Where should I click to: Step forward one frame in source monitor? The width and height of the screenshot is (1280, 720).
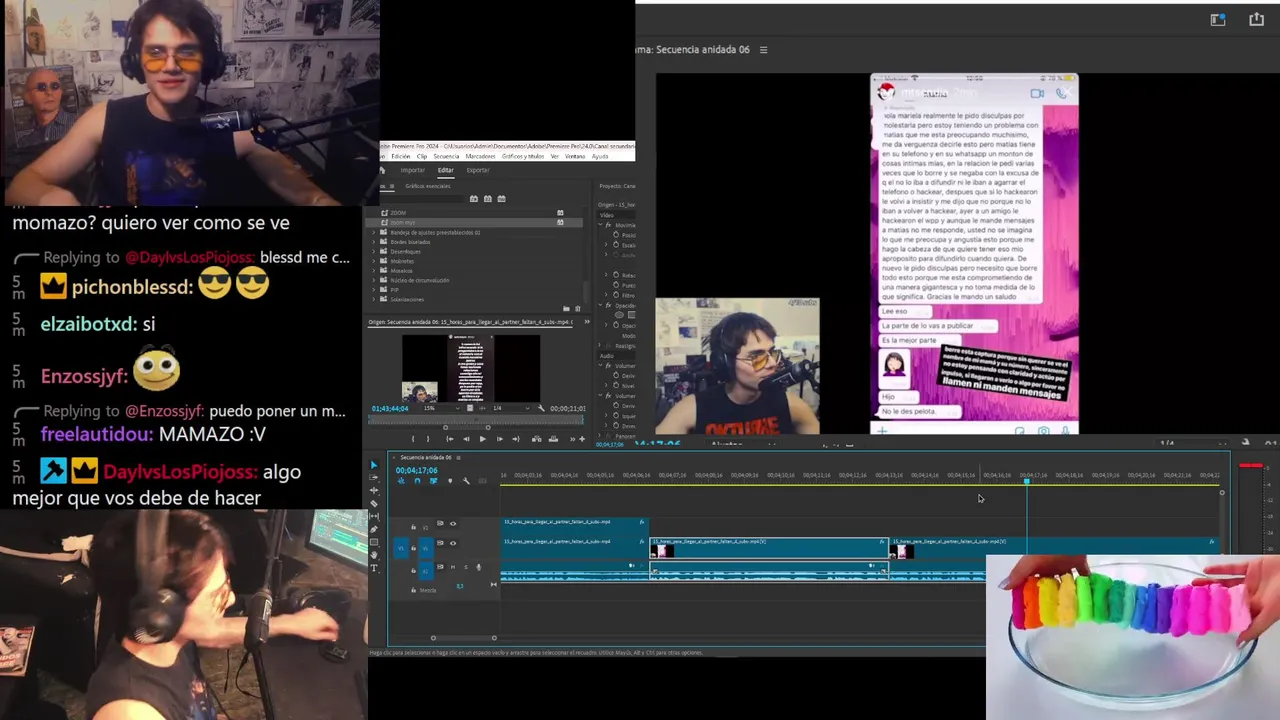[499, 439]
